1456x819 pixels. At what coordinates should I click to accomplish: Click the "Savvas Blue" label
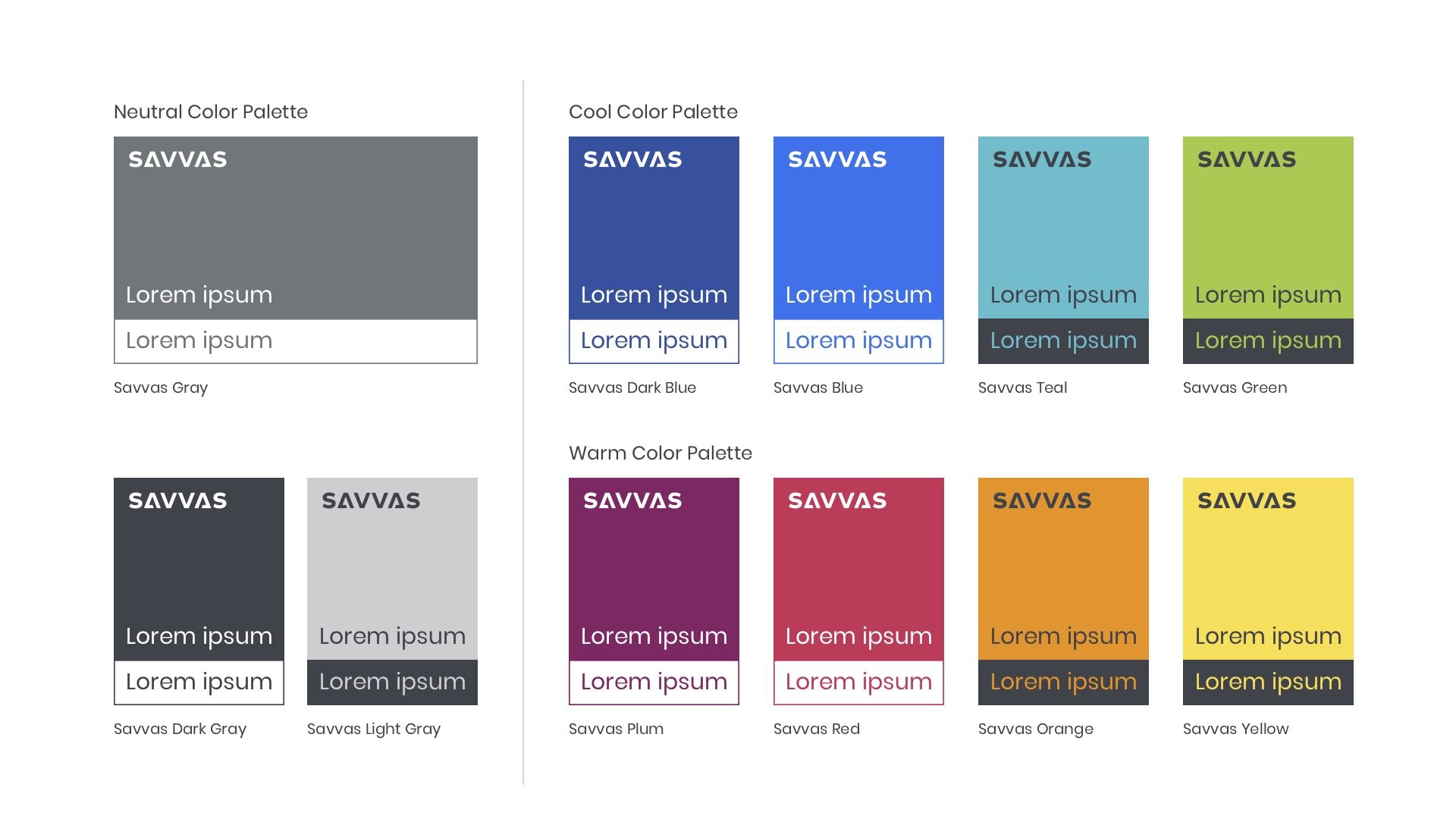click(x=818, y=388)
